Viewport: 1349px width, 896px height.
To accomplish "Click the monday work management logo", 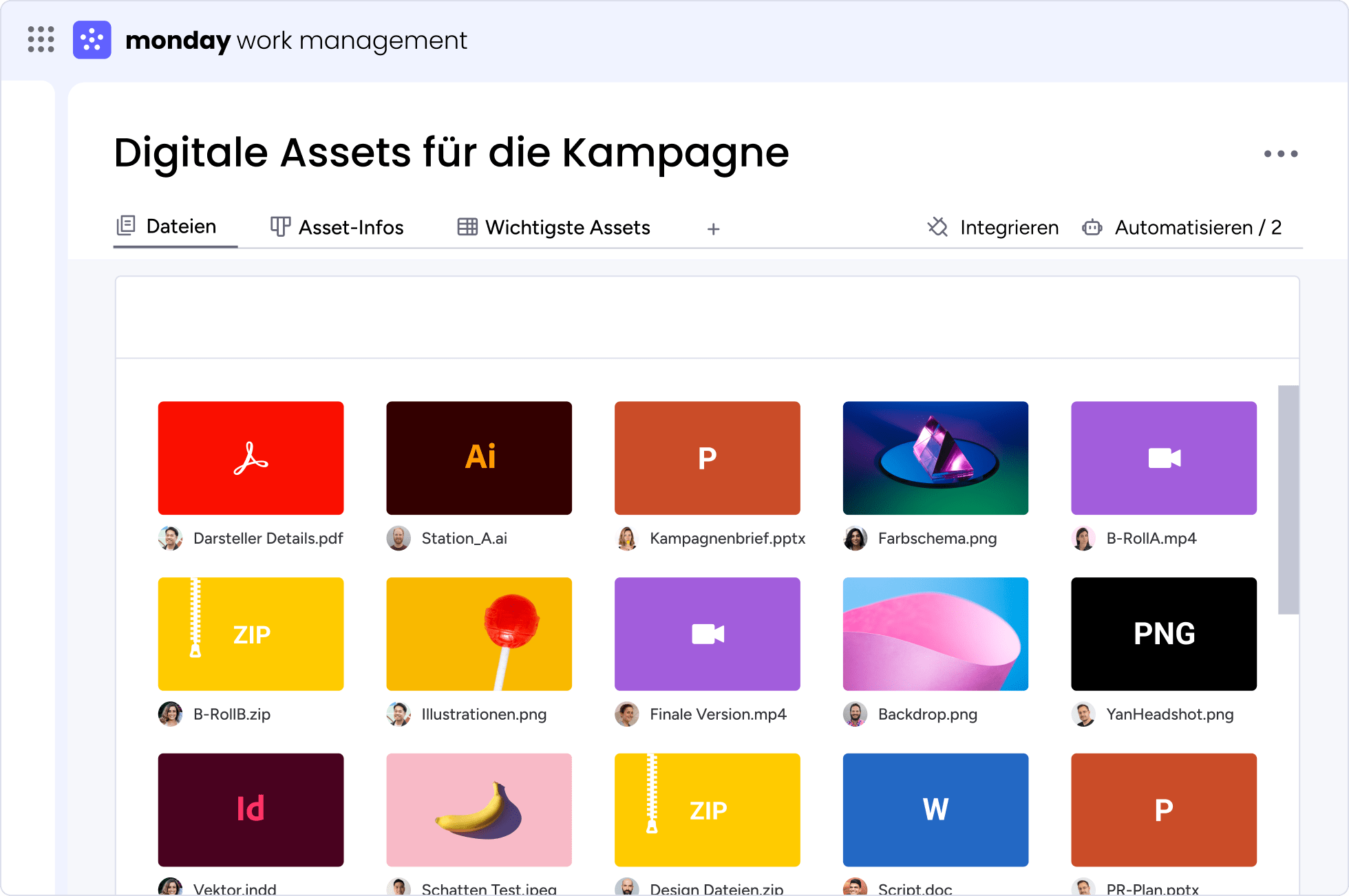I will pos(92,40).
